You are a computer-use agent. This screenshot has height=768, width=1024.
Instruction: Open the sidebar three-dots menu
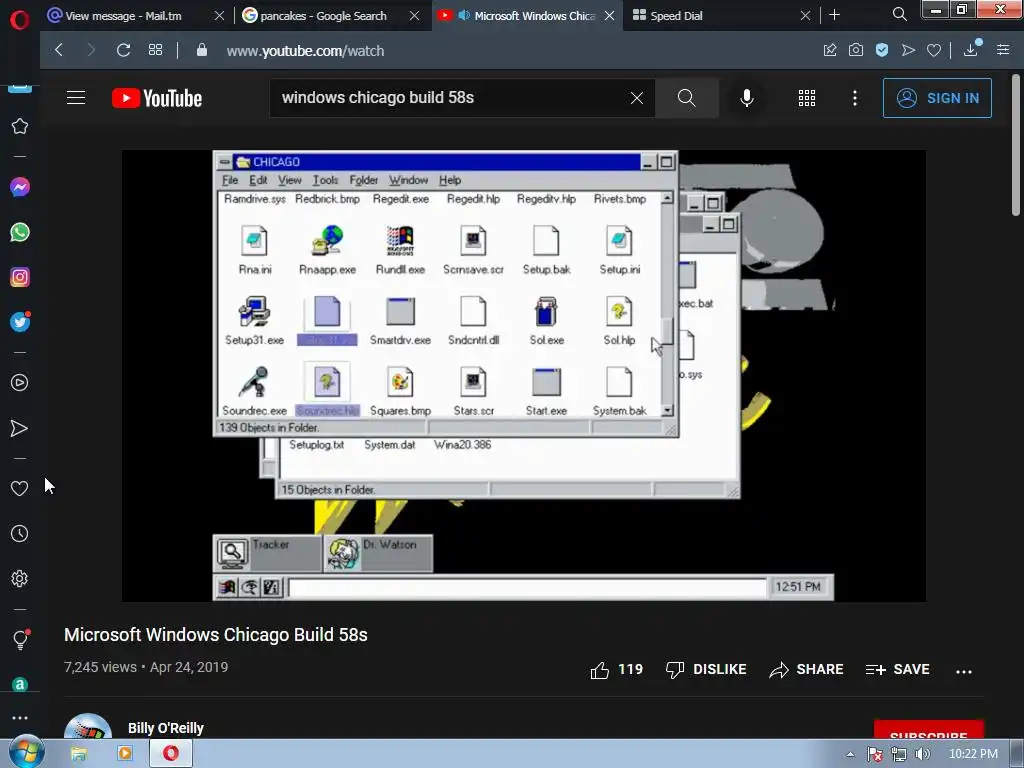coord(20,717)
